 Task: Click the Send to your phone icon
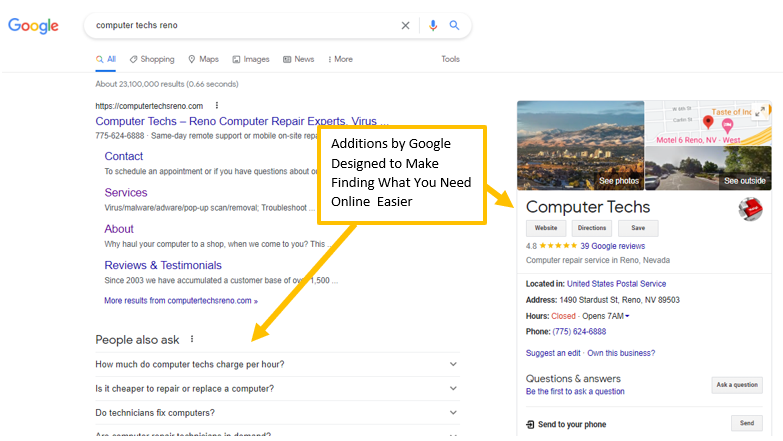point(530,425)
